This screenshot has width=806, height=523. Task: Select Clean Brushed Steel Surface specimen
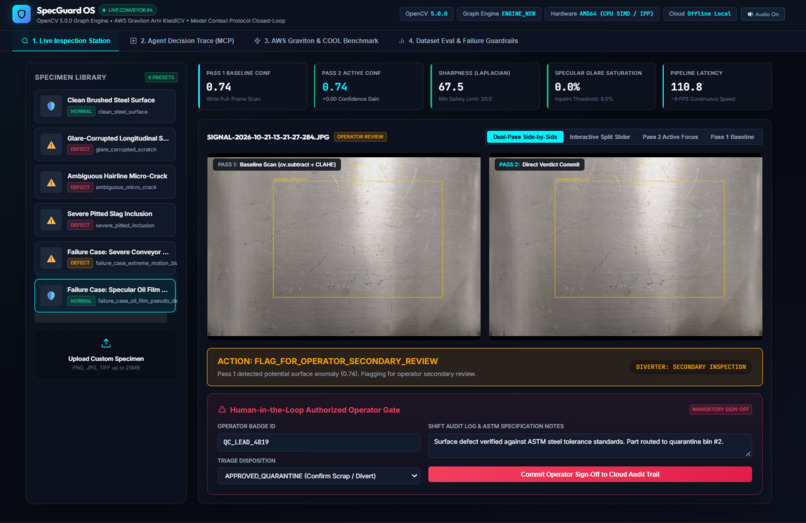pyautogui.click(x=105, y=106)
